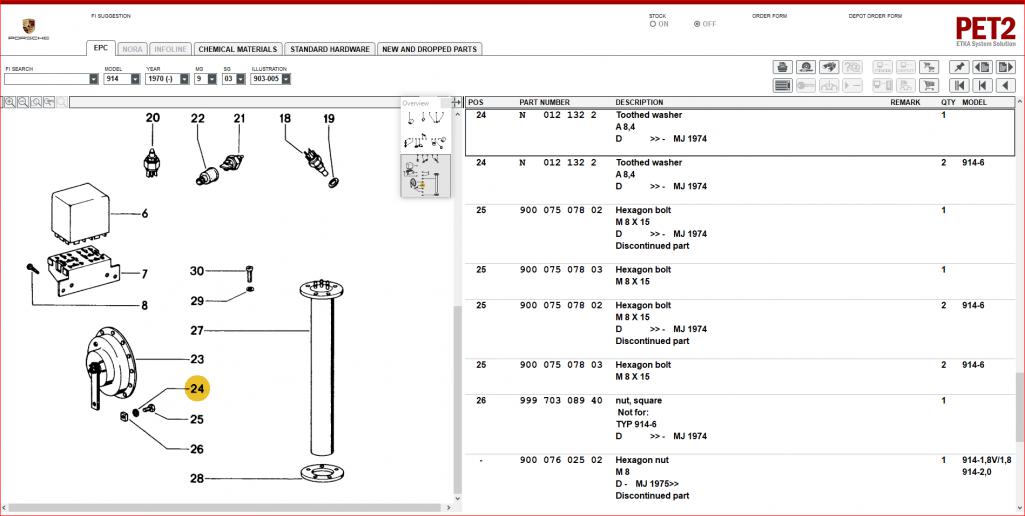1025x516 pixels.
Task: Click the single-bar previous arrow icon
Action: coord(983,85)
